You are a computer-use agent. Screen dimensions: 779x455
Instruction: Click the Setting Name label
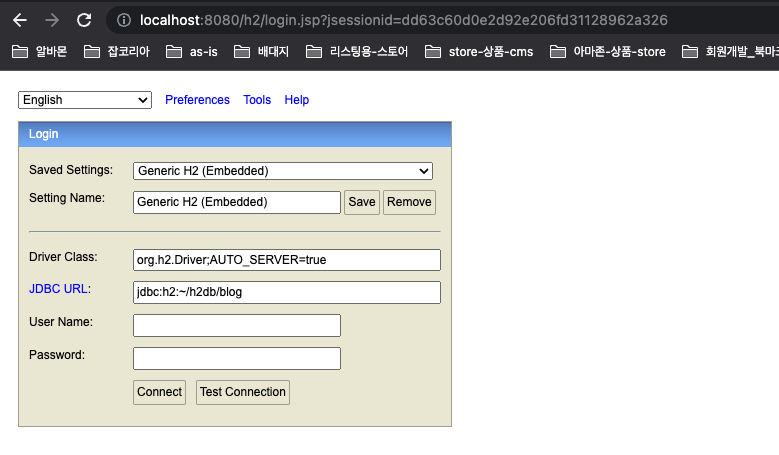[x=67, y=198]
